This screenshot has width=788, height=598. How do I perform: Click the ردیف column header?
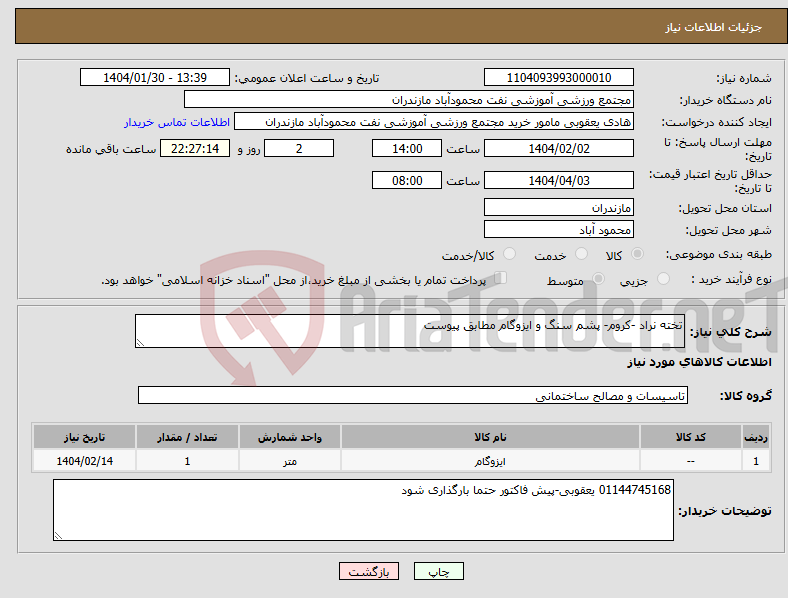pyautogui.click(x=756, y=437)
